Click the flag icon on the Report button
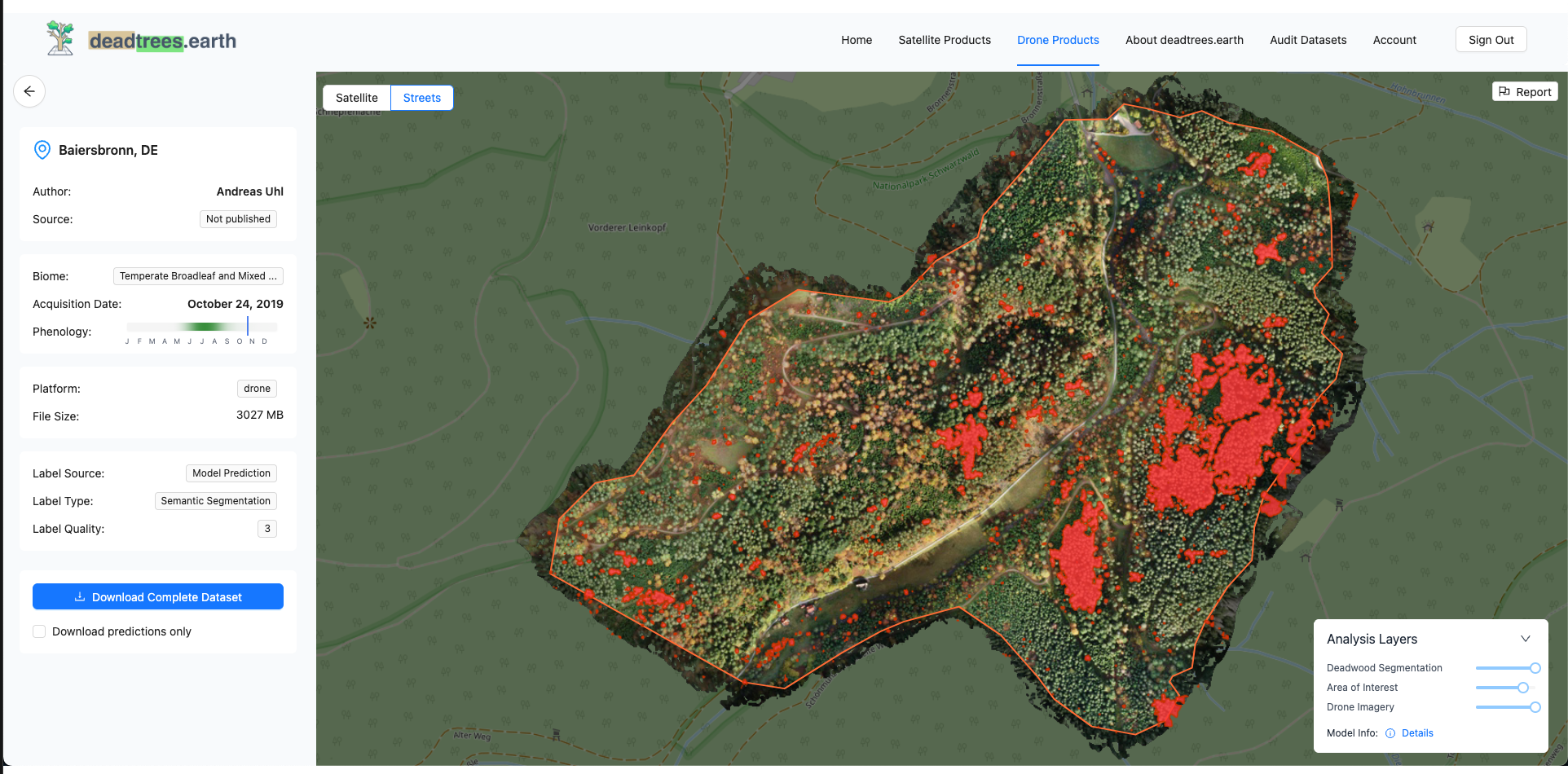 (1504, 91)
